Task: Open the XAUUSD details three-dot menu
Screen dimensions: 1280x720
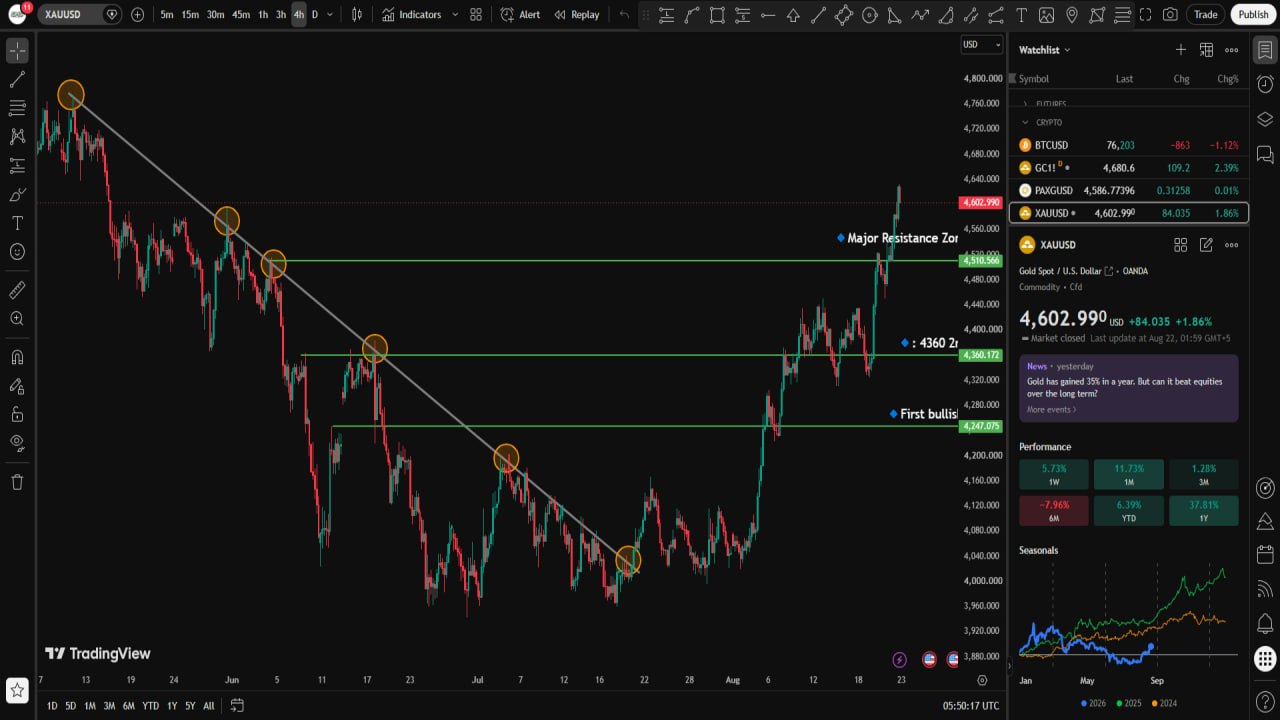Action: [x=1232, y=245]
